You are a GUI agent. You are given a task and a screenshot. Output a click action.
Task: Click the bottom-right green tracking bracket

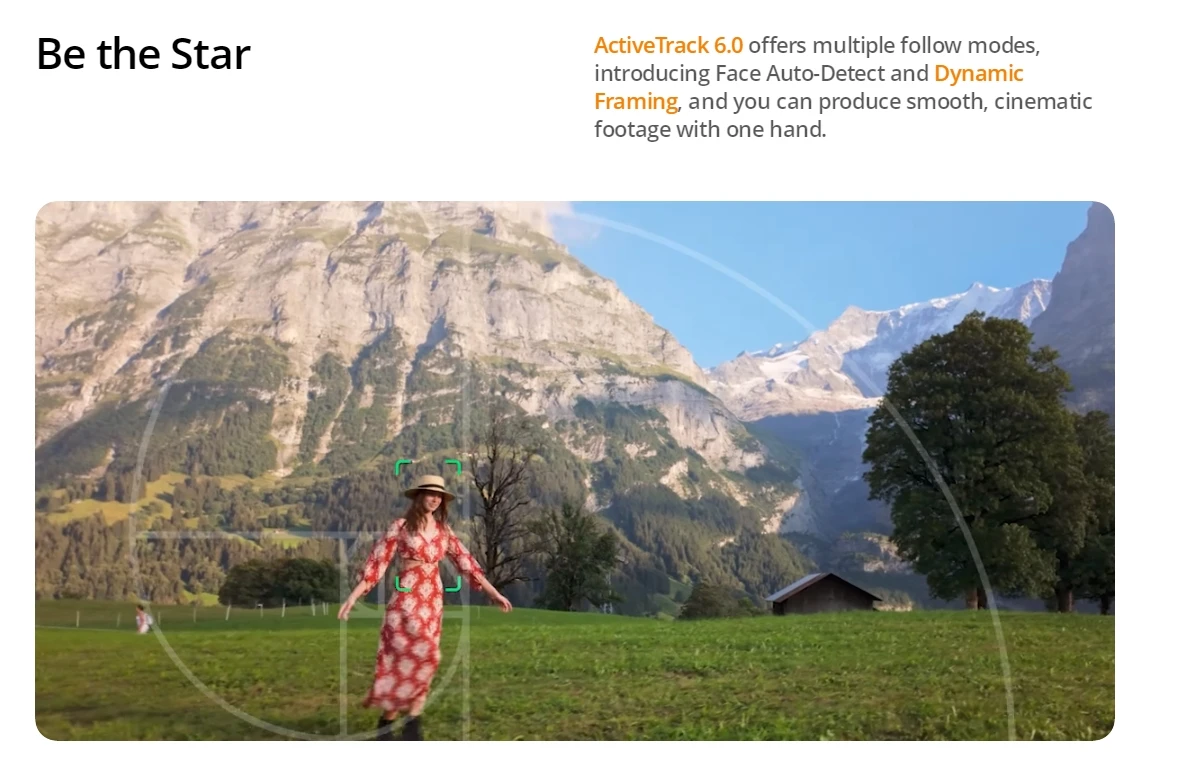tap(453, 584)
